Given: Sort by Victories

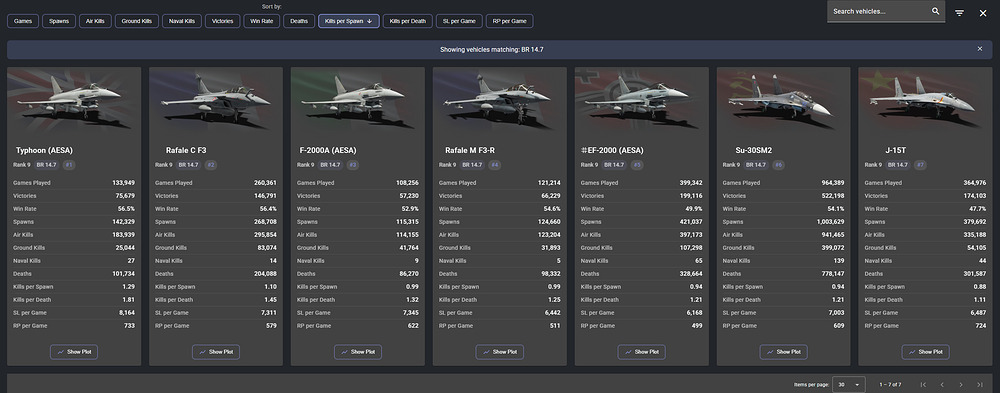Looking at the screenshot, I should tap(223, 21).
